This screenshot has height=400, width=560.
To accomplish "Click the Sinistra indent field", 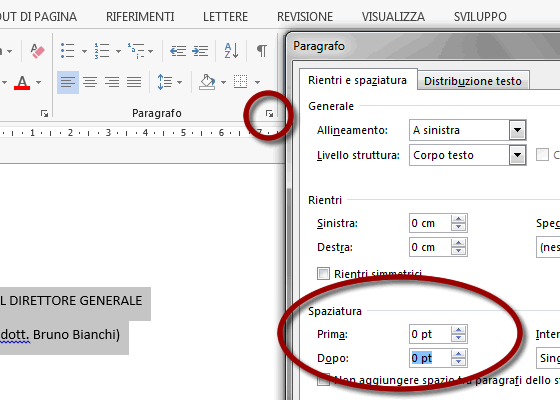I will click(430, 223).
